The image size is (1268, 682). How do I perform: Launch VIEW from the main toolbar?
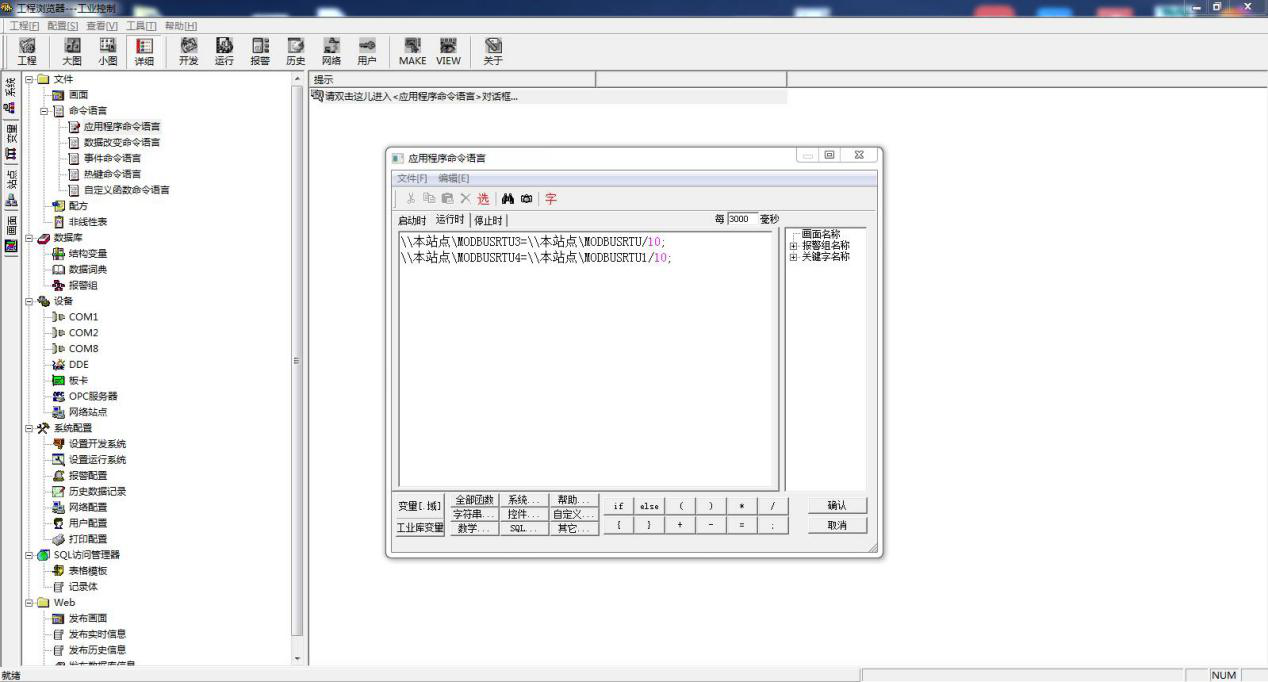pyautogui.click(x=448, y=51)
